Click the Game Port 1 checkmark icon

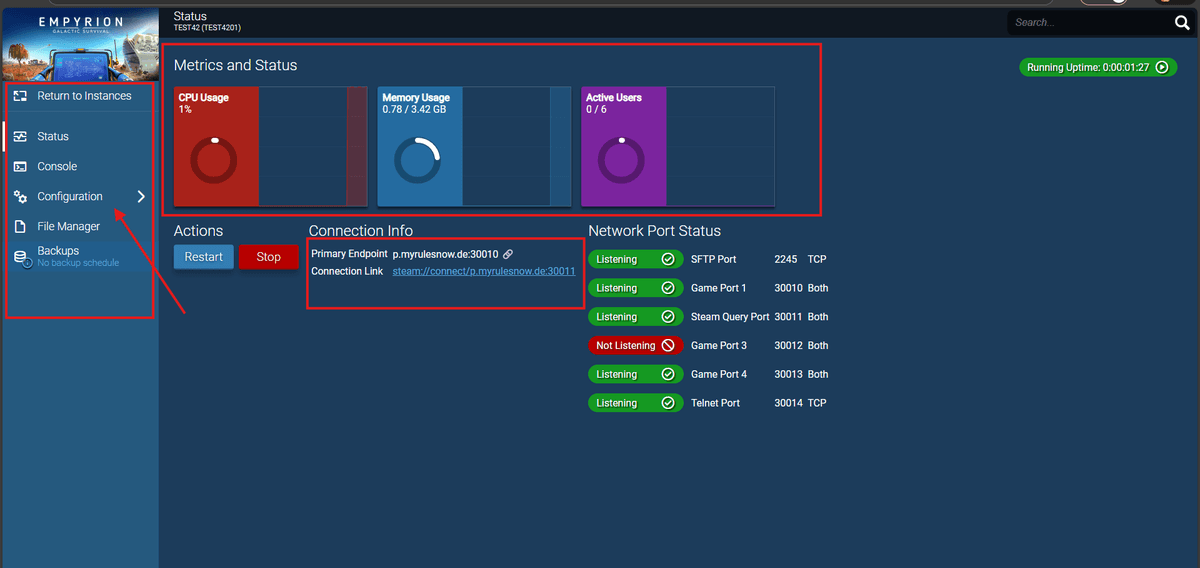coord(668,288)
